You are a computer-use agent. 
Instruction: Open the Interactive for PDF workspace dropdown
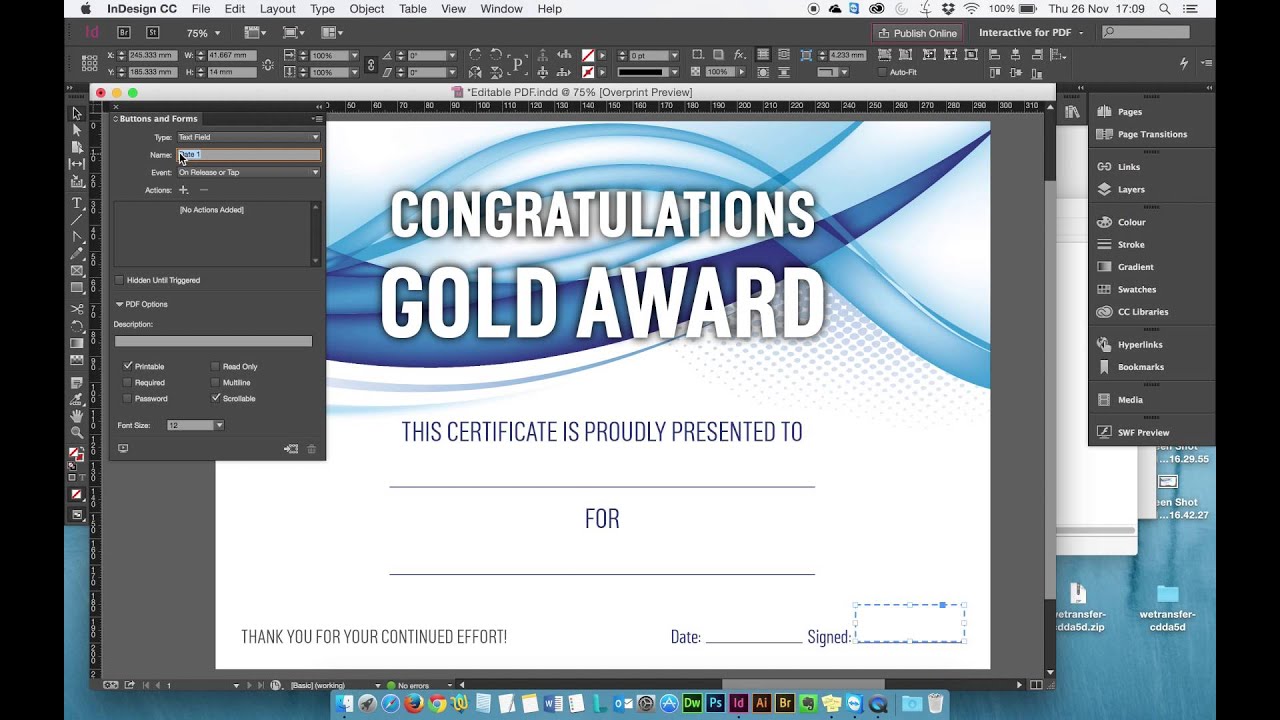coord(1031,33)
